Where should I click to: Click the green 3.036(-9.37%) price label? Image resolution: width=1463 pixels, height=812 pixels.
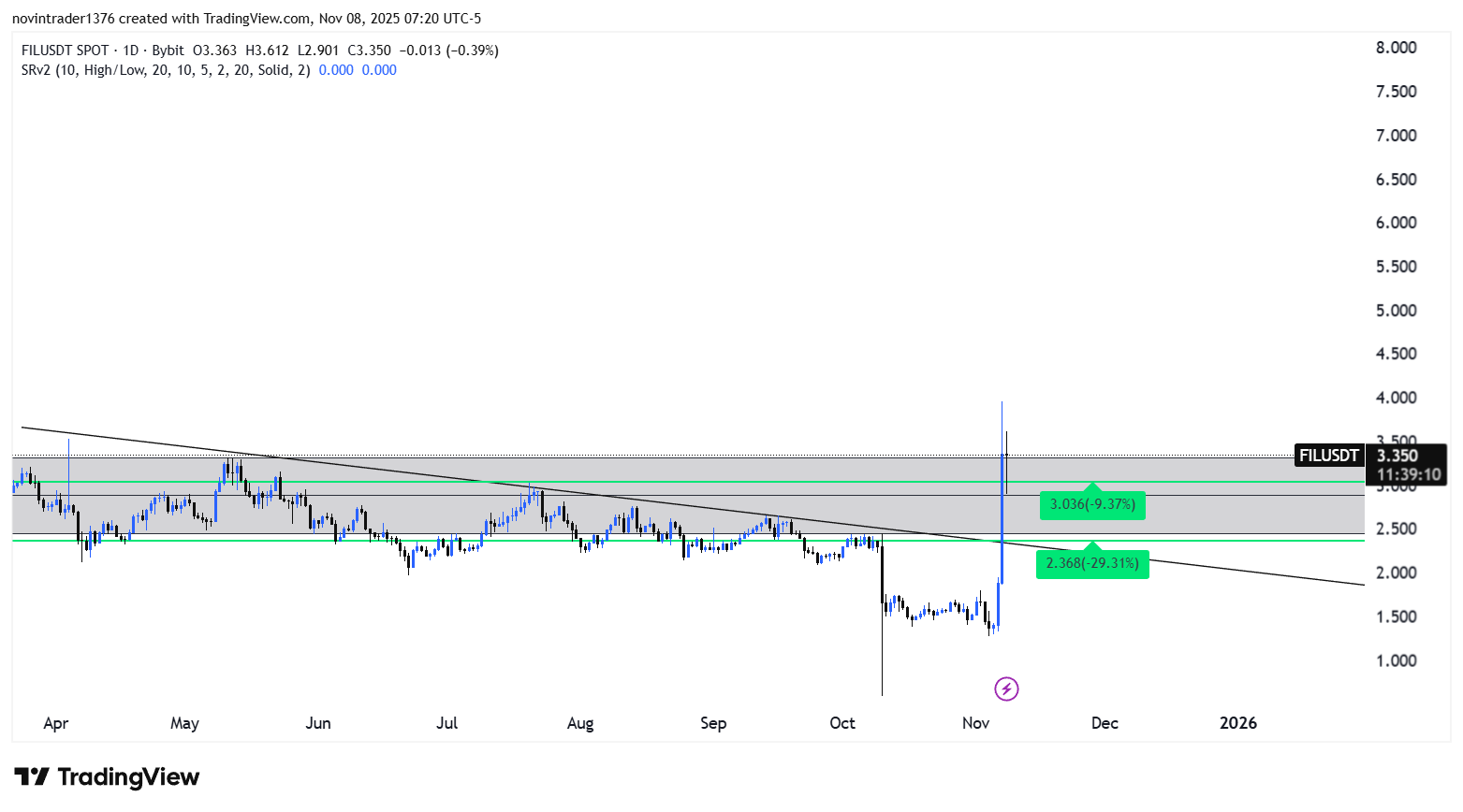tap(1092, 504)
